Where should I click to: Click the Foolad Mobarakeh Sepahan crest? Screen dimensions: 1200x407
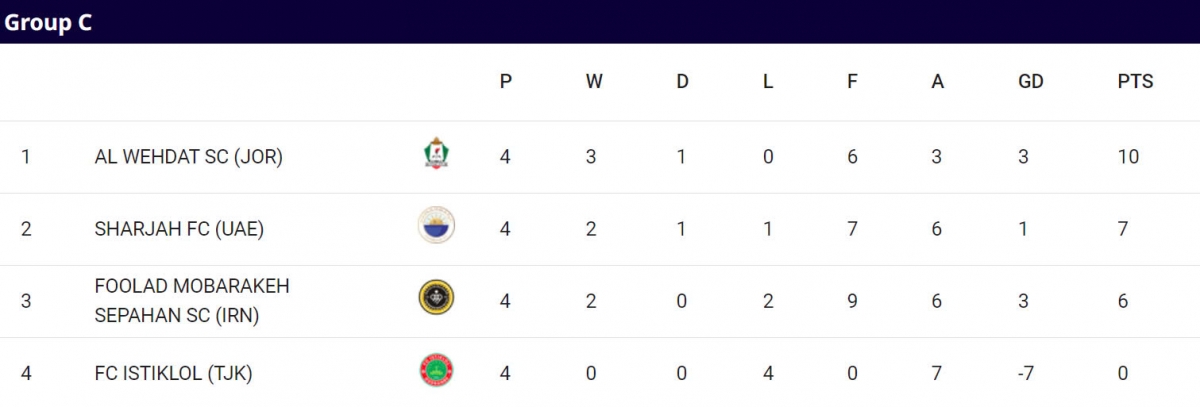[x=436, y=298]
